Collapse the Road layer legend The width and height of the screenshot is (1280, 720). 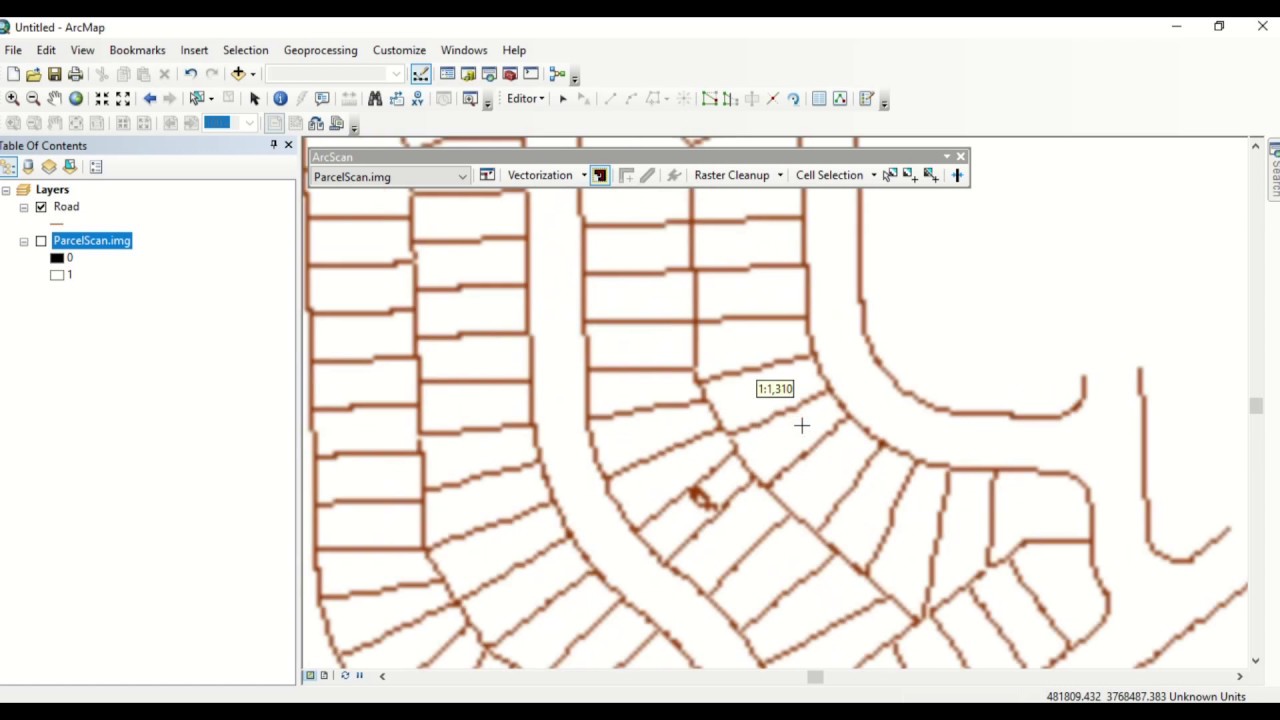click(24, 208)
